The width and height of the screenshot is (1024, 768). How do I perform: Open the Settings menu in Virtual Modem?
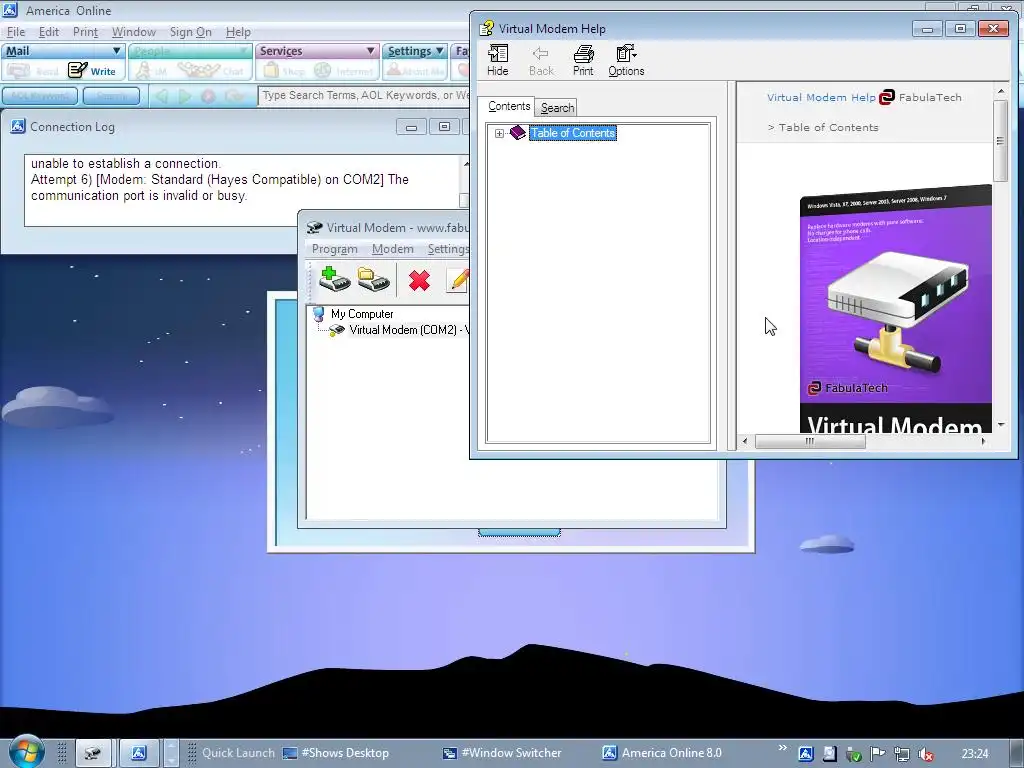448,249
